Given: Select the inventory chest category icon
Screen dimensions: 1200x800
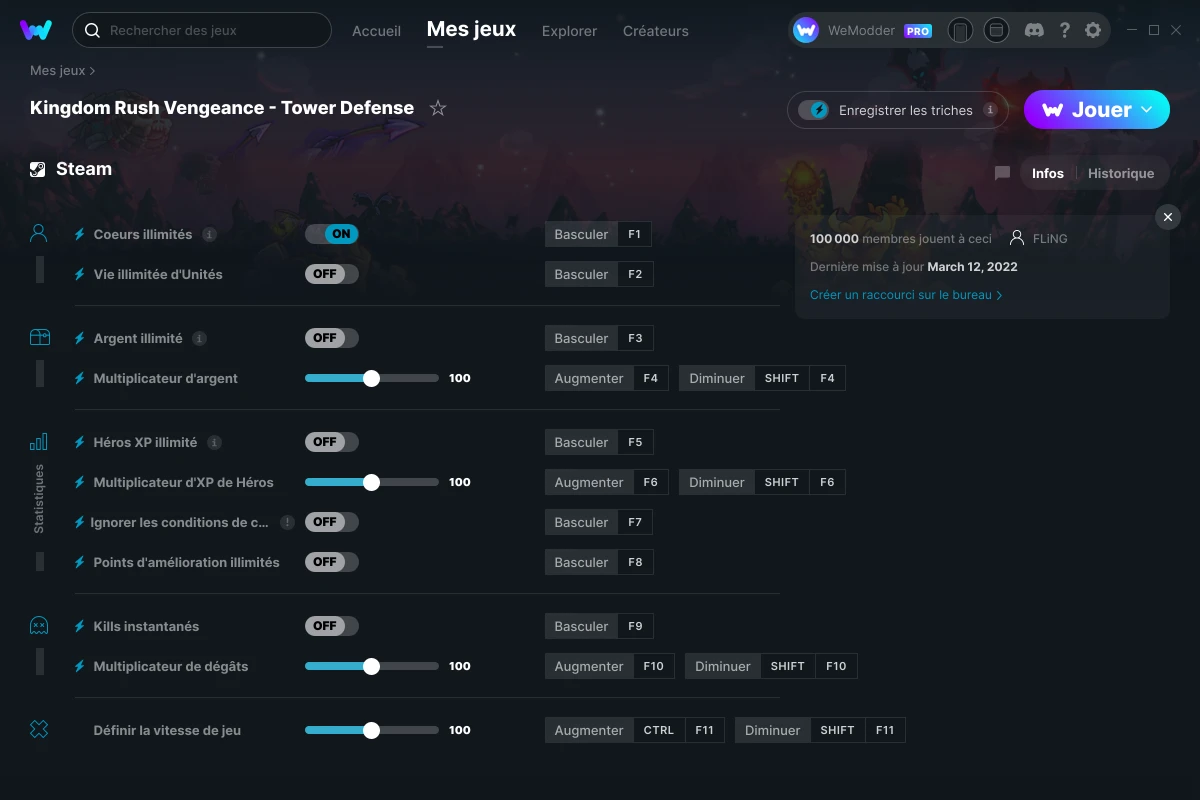Looking at the screenshot, I should tap(39, 338).
